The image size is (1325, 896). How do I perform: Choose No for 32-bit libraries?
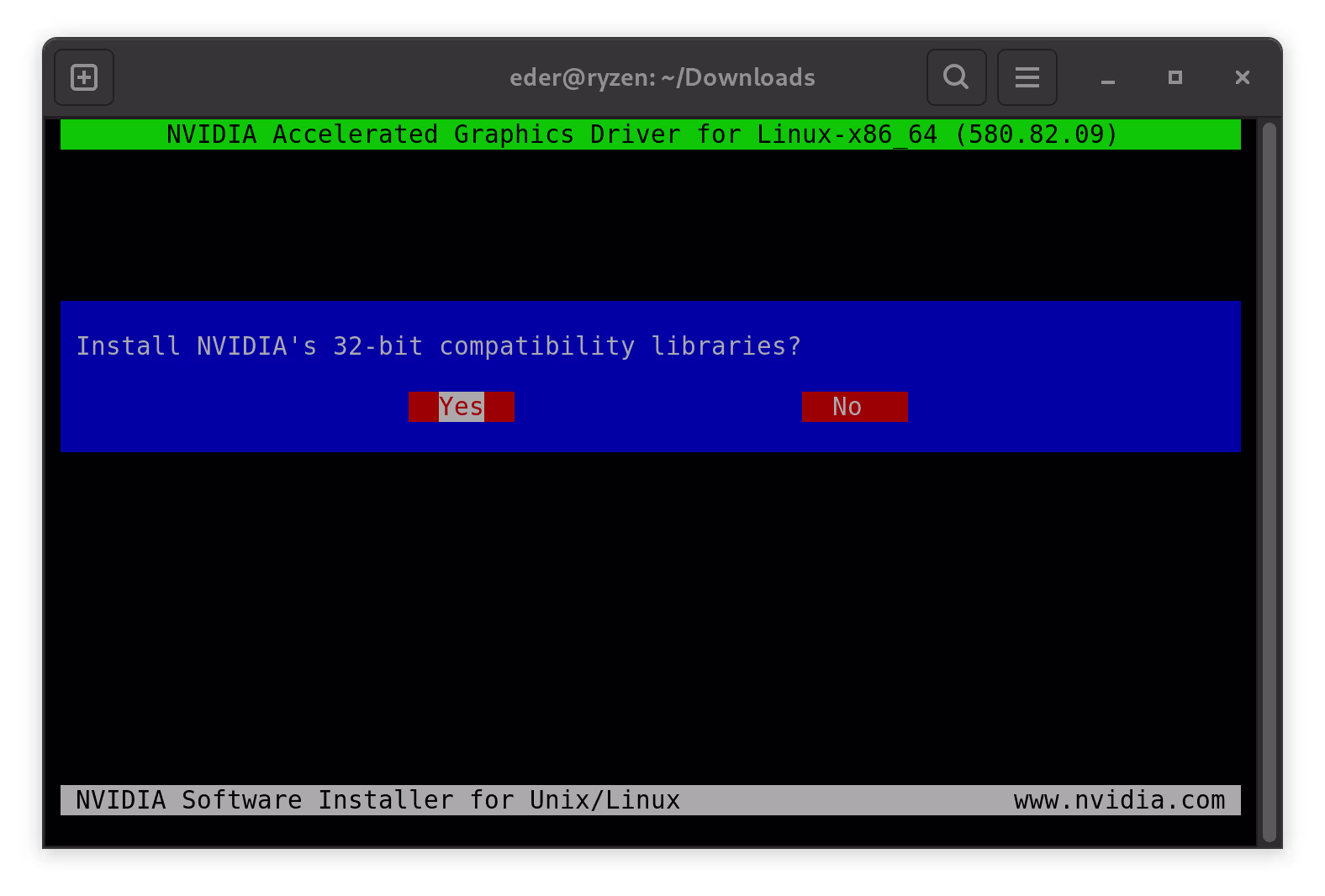tap(855, 407)
